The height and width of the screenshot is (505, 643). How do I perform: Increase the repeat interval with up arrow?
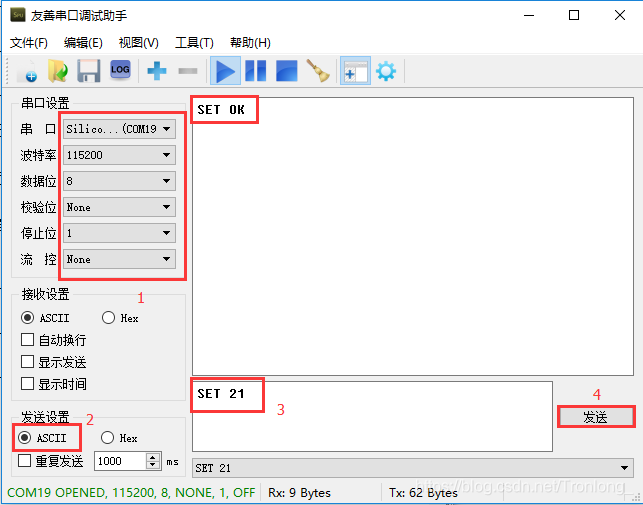[x=153, y=457]
